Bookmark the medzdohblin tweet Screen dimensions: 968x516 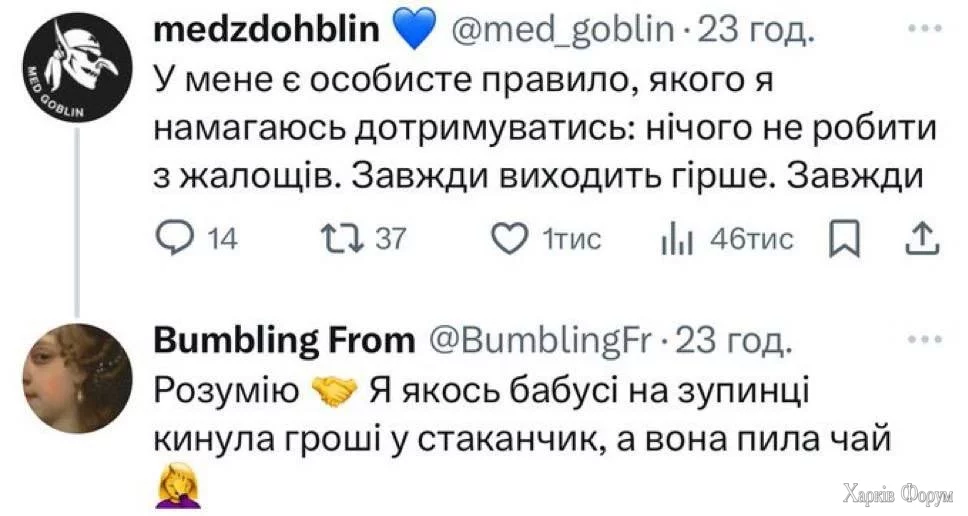[x=846, y=239]
